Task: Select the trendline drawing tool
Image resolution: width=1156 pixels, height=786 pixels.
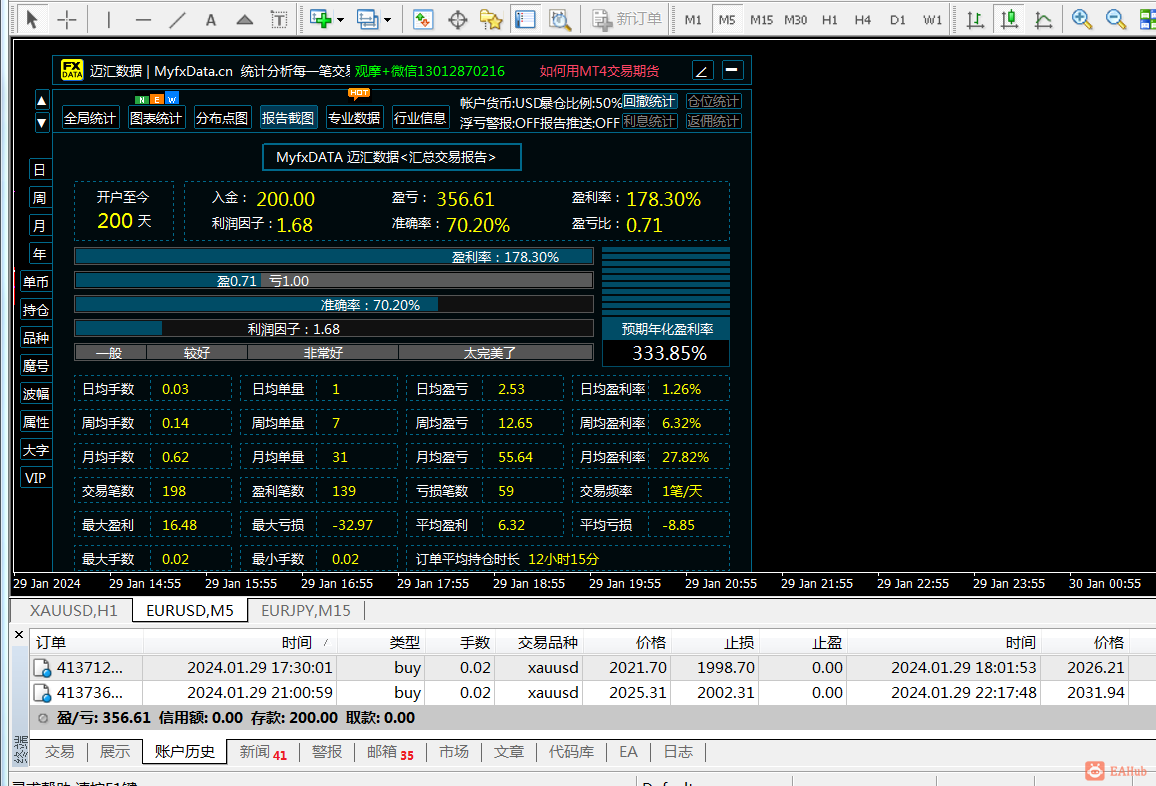Action: click(x=177, y=19)
